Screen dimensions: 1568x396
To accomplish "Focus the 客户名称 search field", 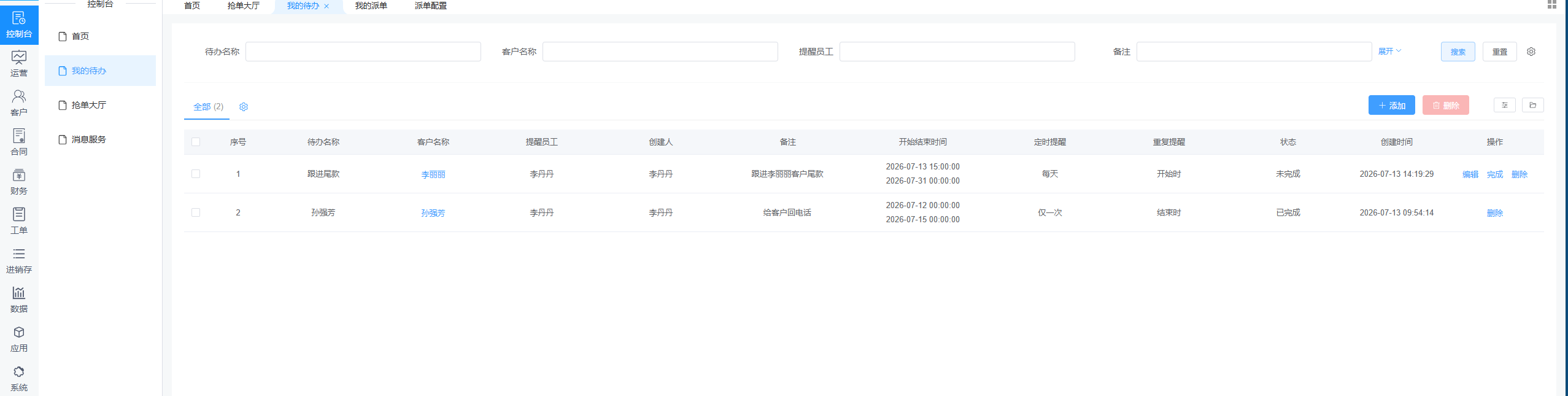I will click(660, 52).
